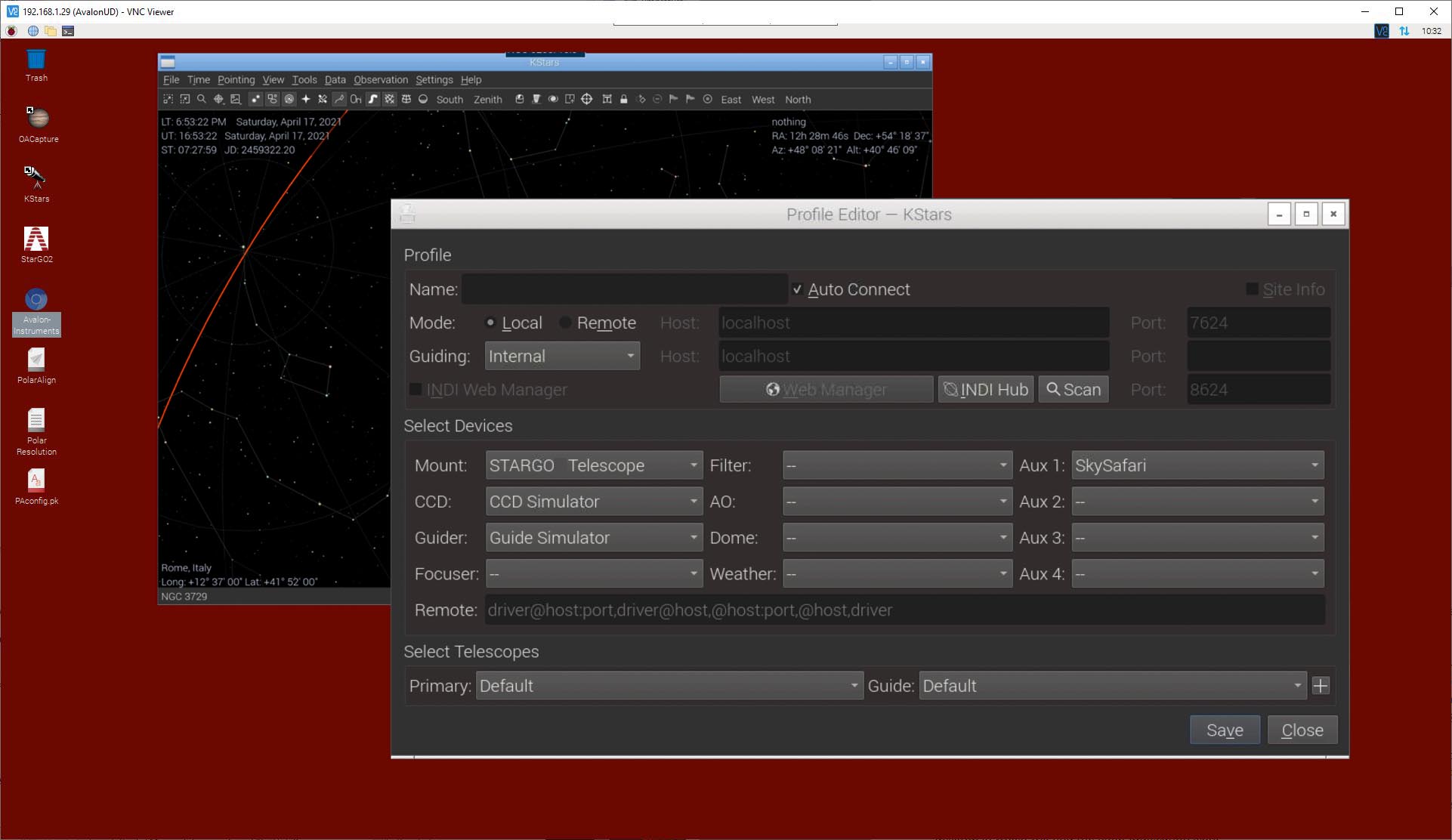Click the INDI Hub button

pyautogui.click(x=986, y=389)
